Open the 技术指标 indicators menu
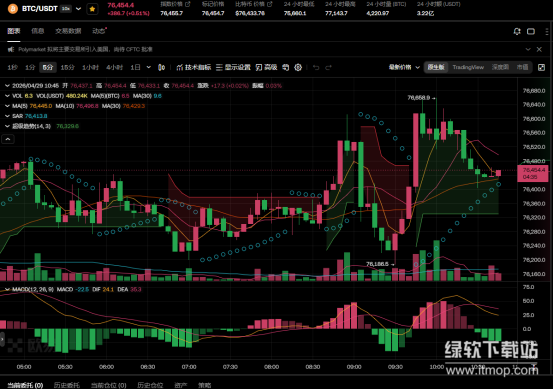This screenshot has height=390, width=553. (x=194, y=67)
